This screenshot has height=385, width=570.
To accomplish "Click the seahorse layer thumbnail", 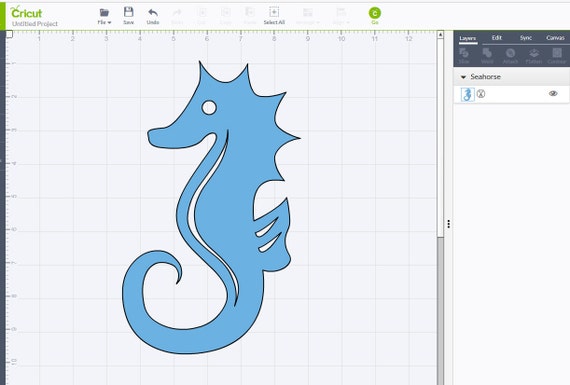I will (x=467, y=95).
